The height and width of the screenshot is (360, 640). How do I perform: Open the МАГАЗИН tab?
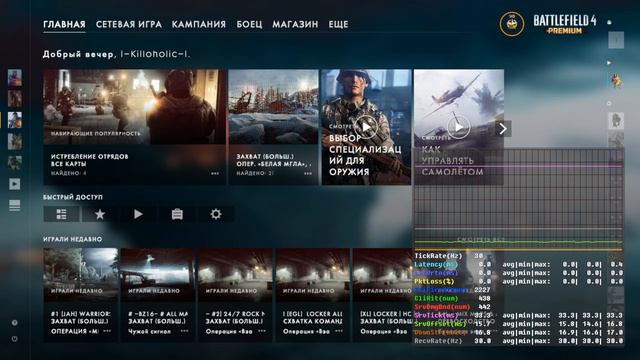[x=295, y=24]
